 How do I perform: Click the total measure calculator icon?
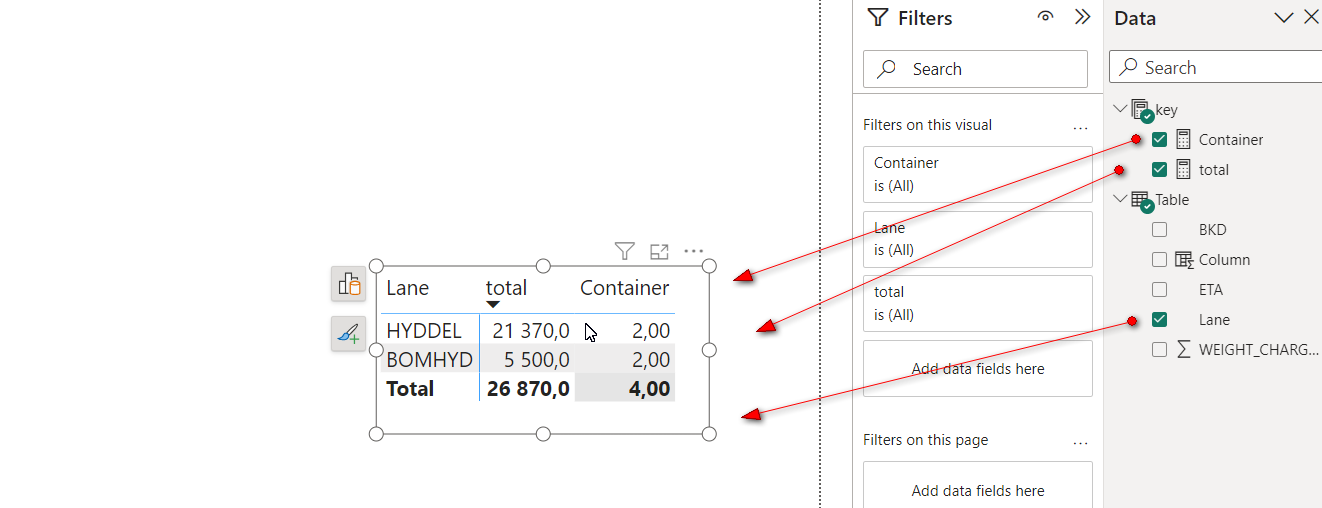(1184, 169)
